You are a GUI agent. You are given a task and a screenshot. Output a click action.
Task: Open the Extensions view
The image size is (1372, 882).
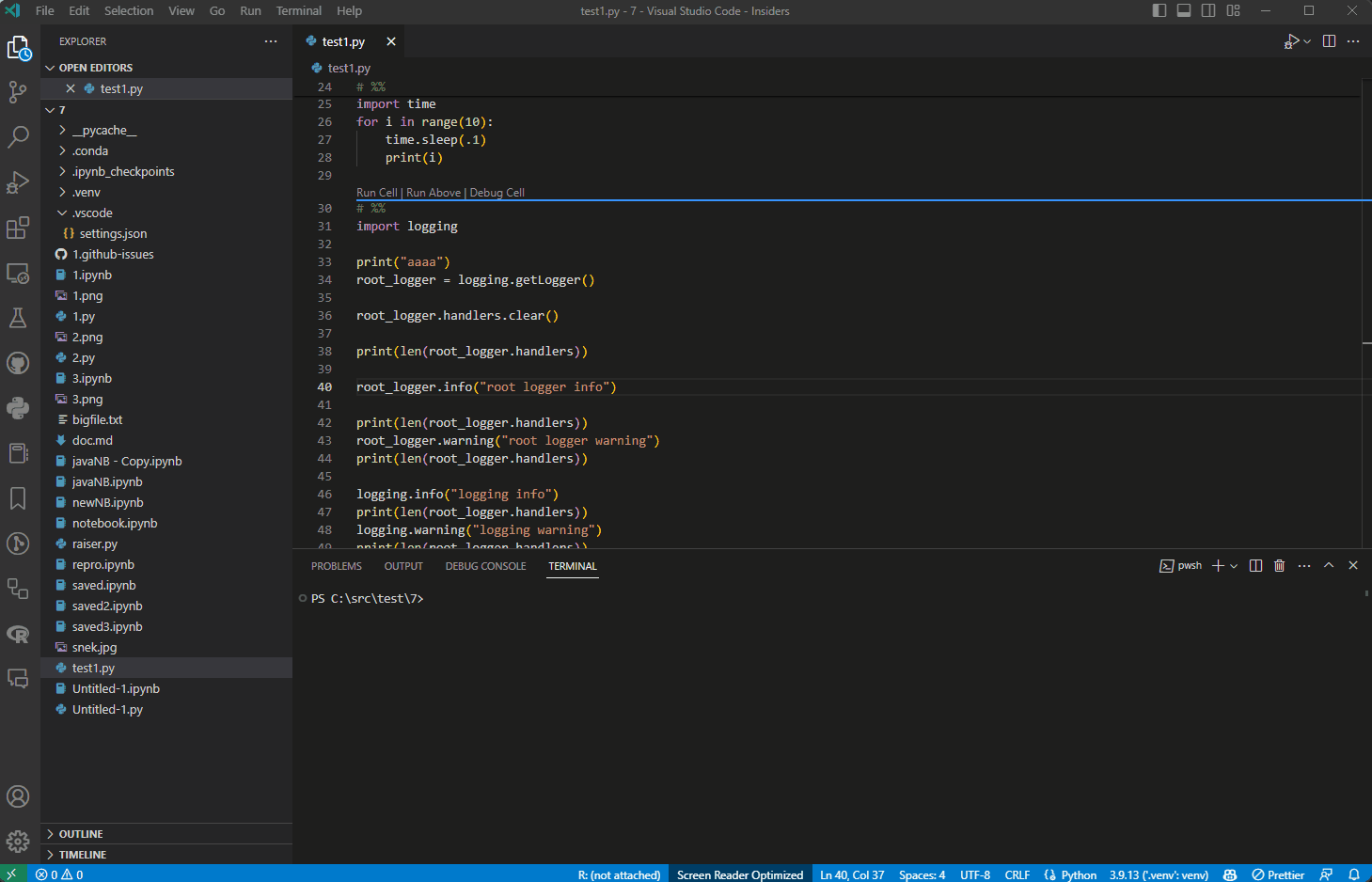click(x=19, y=228)
